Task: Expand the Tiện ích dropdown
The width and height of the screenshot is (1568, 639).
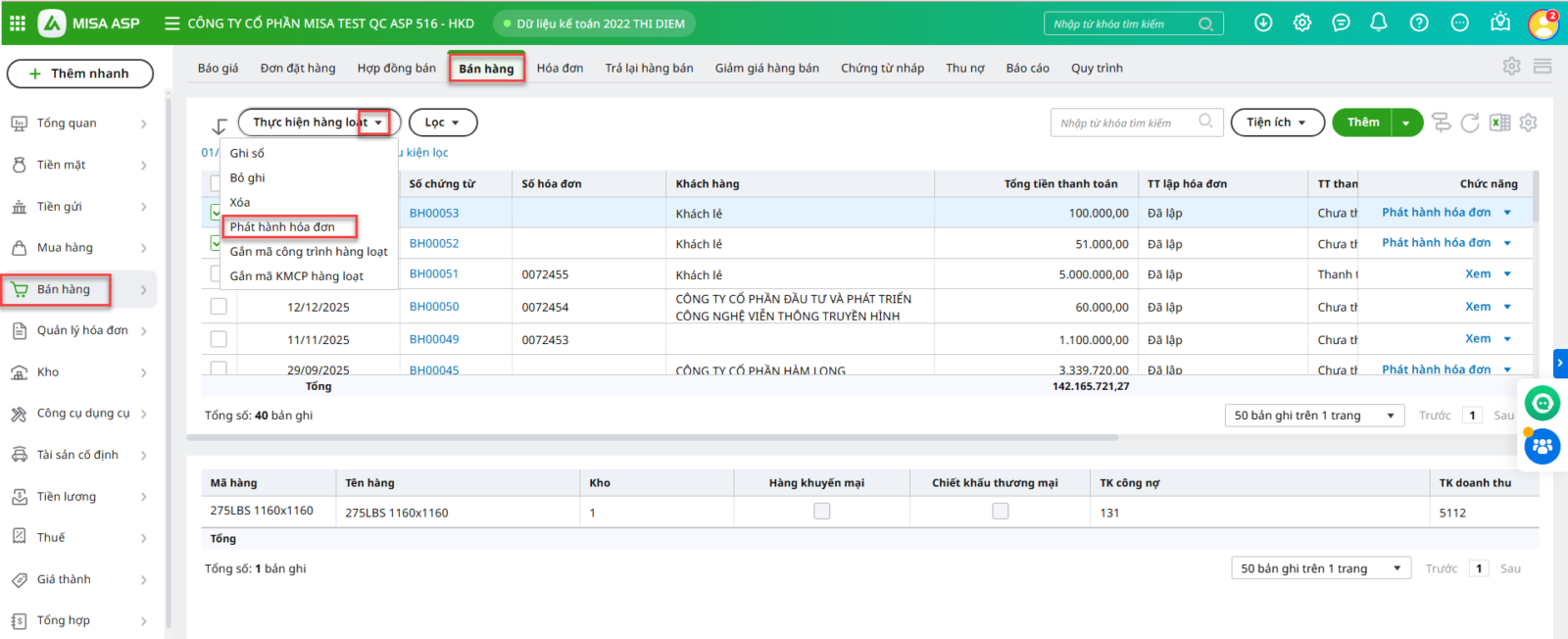Action: point(1276,123)
